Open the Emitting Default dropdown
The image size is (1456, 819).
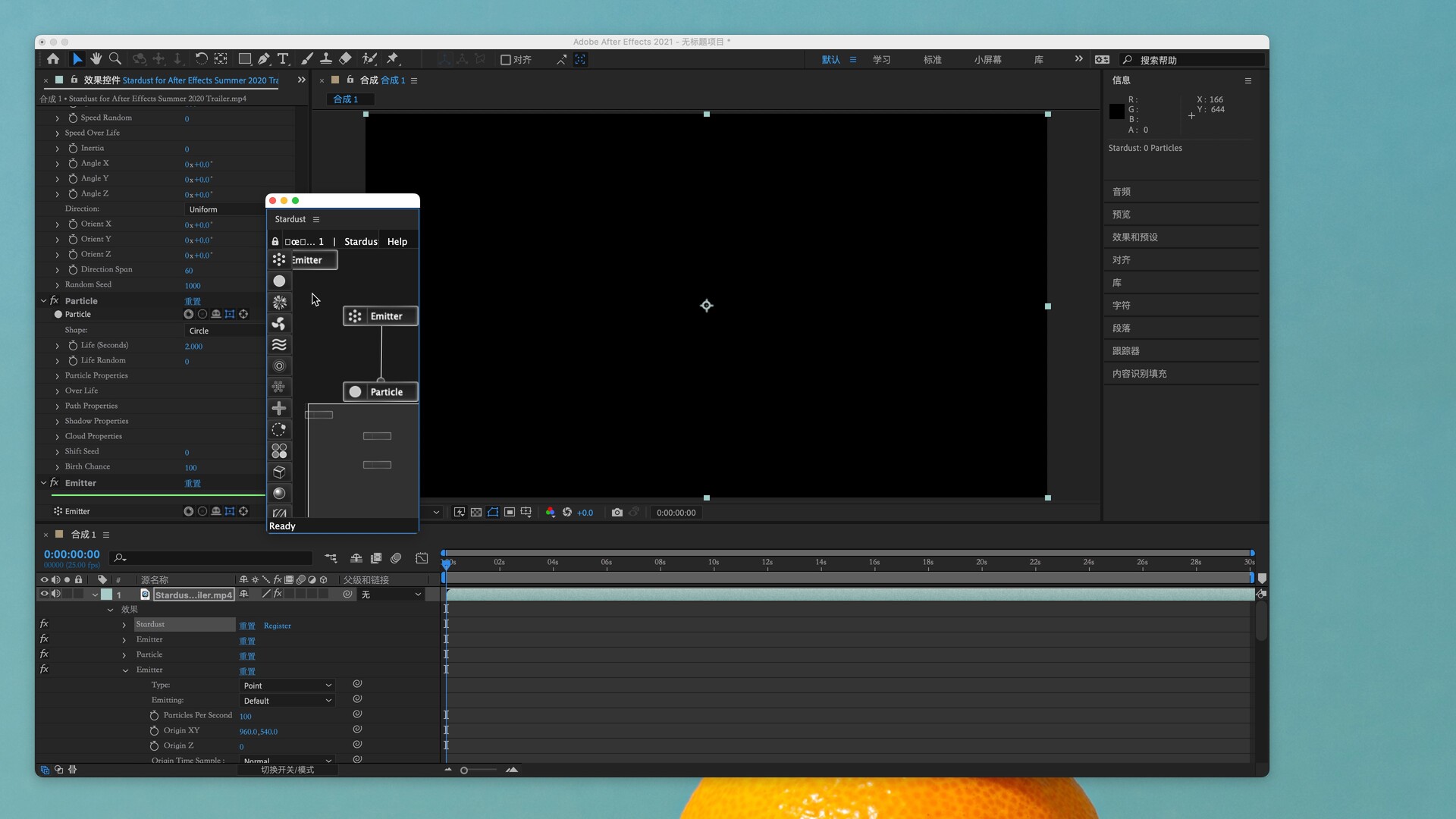[287, 701]
